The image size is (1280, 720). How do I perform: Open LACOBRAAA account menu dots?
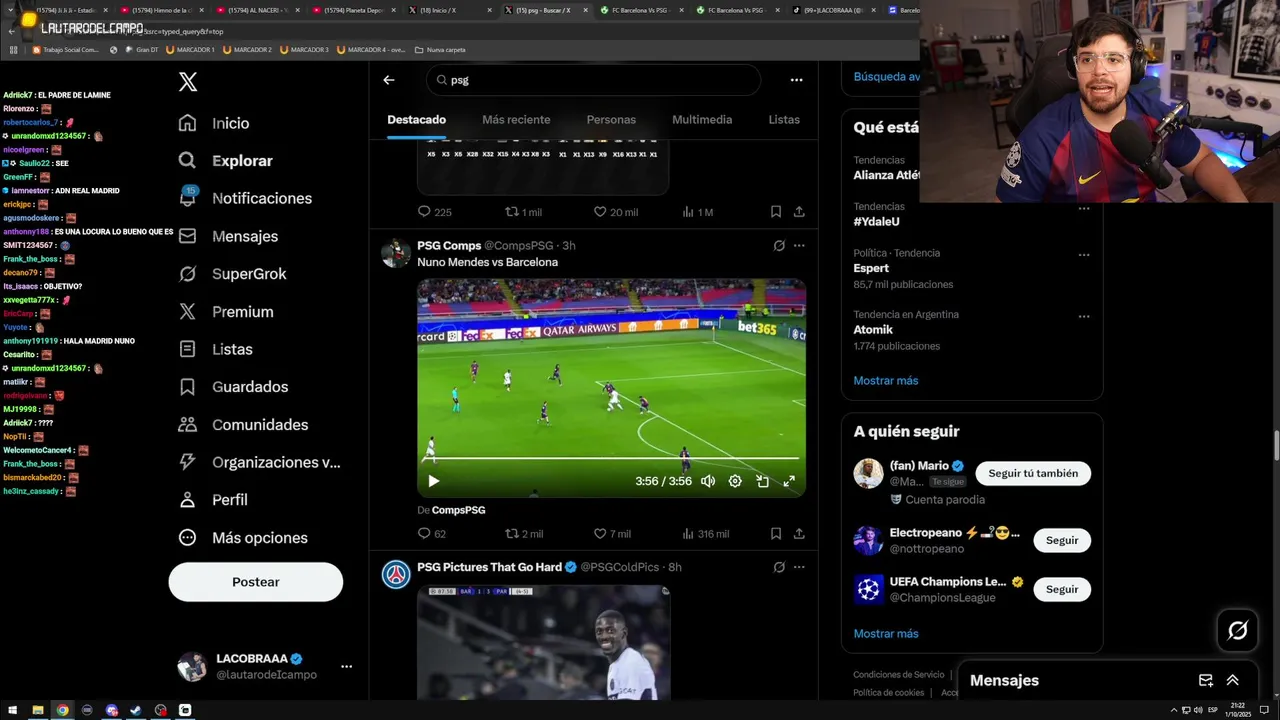pyautogui.click(x=346, y=666)
